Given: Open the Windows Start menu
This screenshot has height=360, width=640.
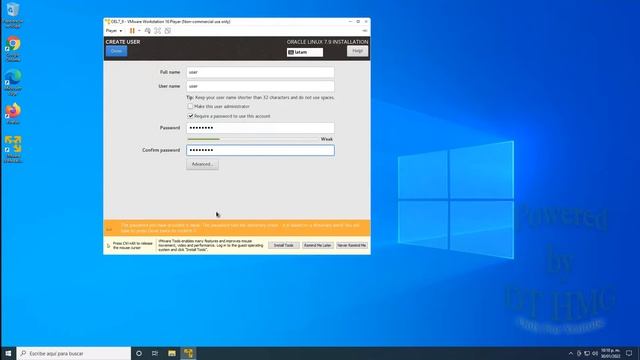Looking at the screenshot, I should (x=8, y=353).
